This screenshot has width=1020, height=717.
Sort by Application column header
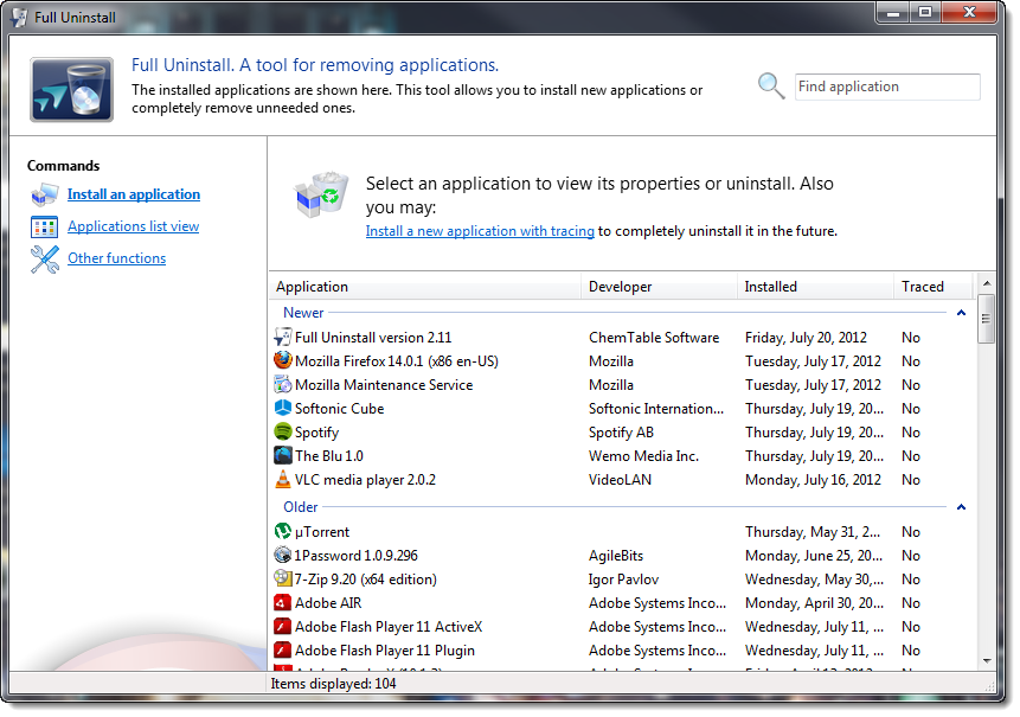[425, 286]
